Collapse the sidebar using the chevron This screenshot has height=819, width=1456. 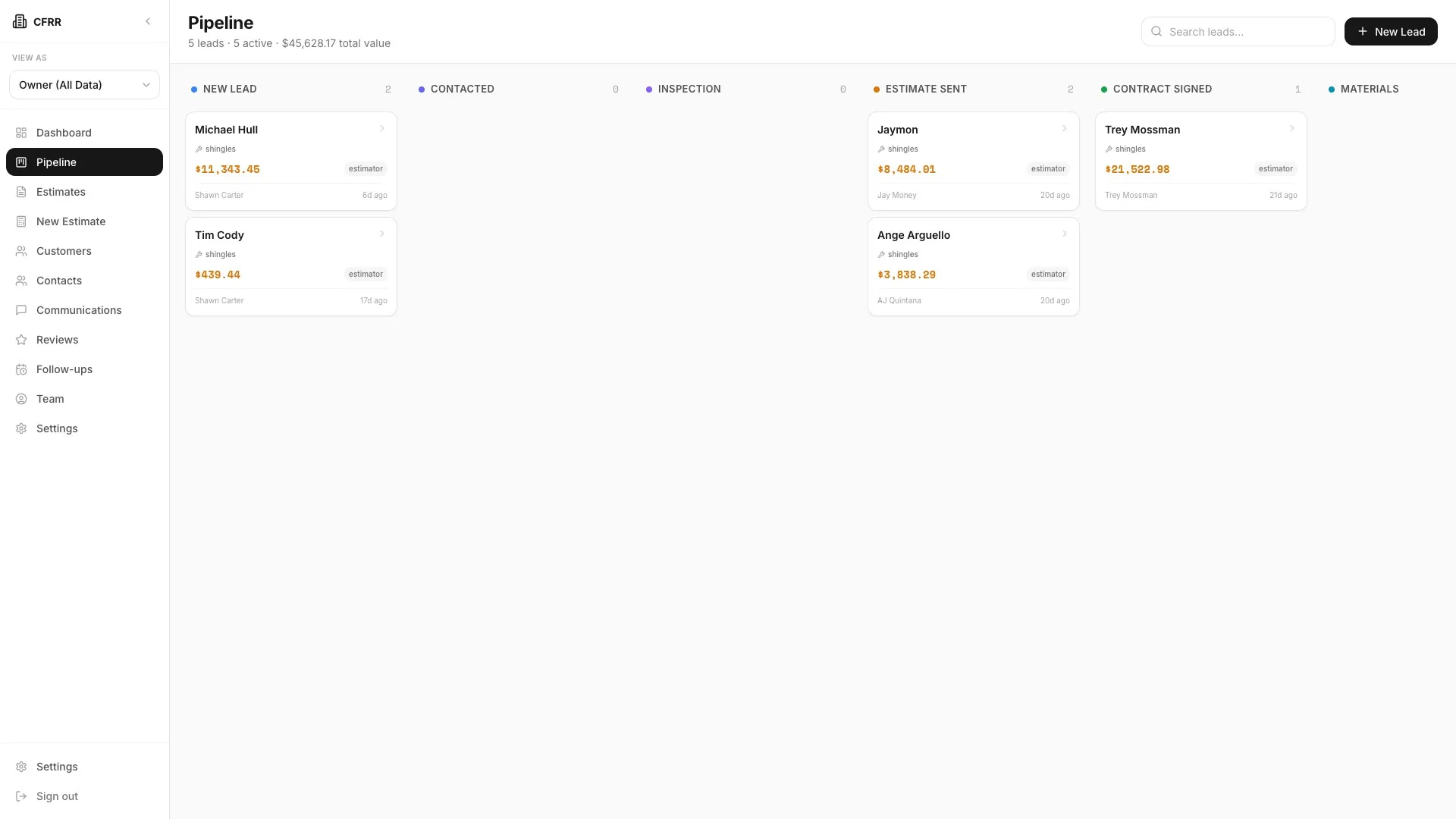point(148,21)
